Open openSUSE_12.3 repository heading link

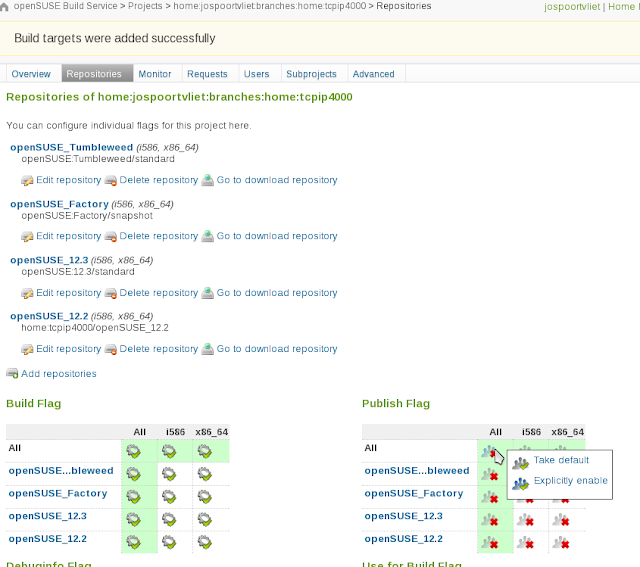tap(49, 260)
